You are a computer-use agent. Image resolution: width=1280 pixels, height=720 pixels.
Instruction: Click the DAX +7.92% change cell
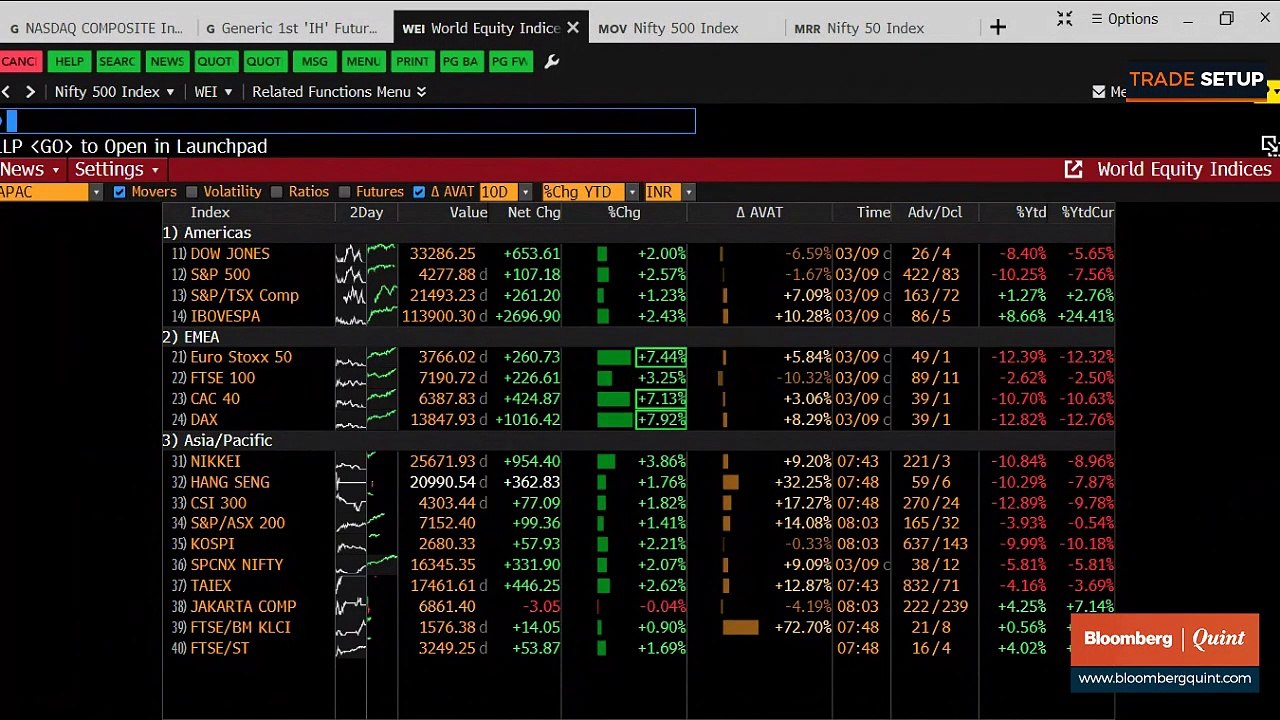click(661, 420)
